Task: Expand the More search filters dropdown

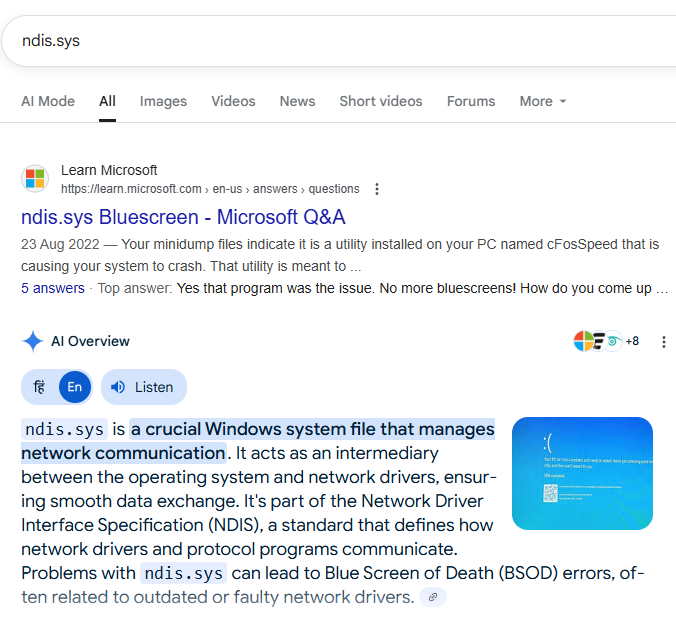Action: click(x=543, y=101)
